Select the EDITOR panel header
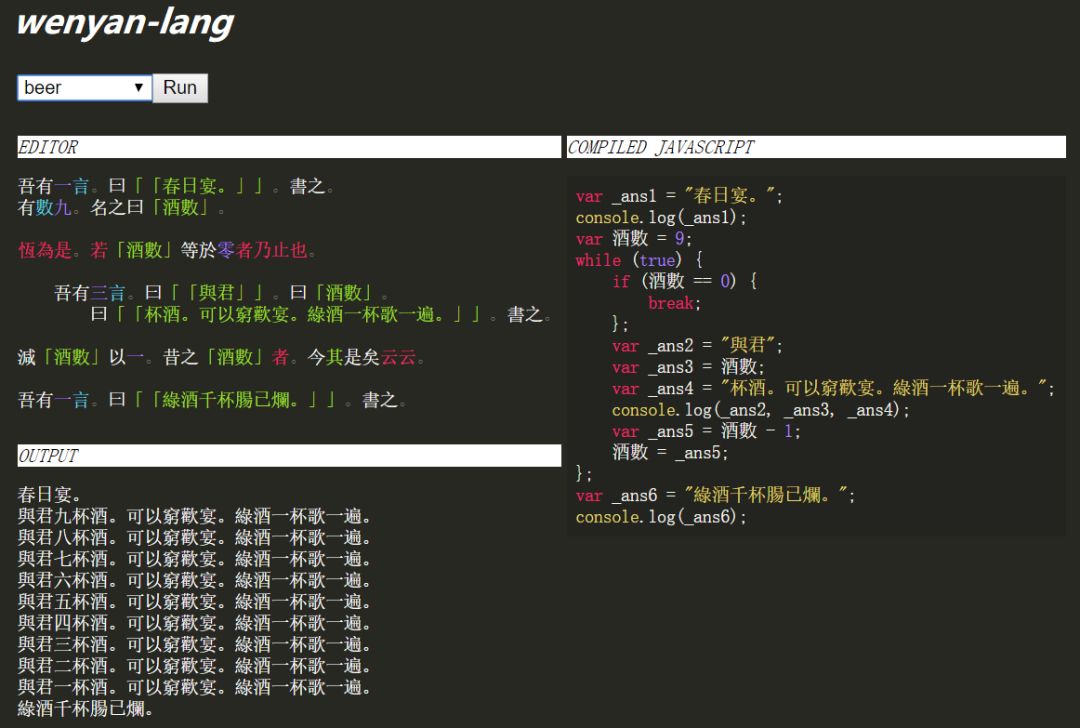Screen dimensions: 1080x728 pos(289,147)
